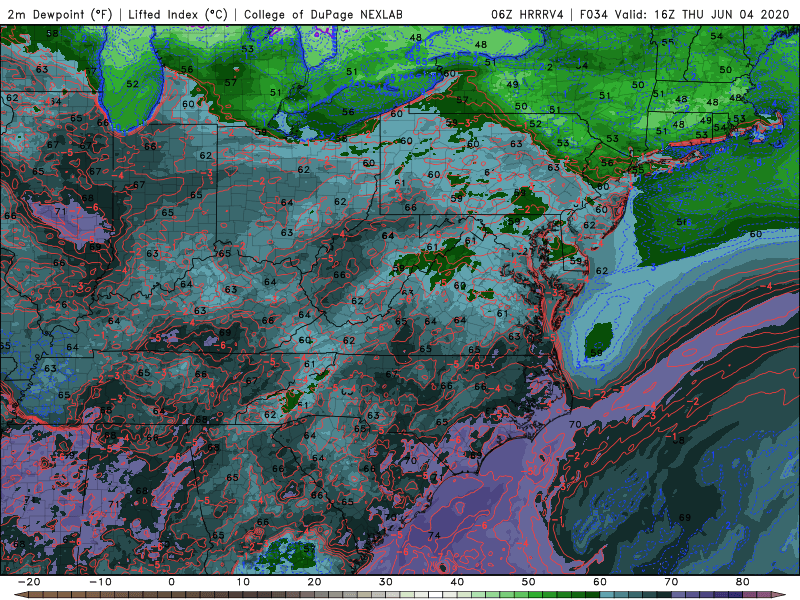Click the "0" label on the color scale
This screenshot has width=800, height=600.
(x=171, y=582)
